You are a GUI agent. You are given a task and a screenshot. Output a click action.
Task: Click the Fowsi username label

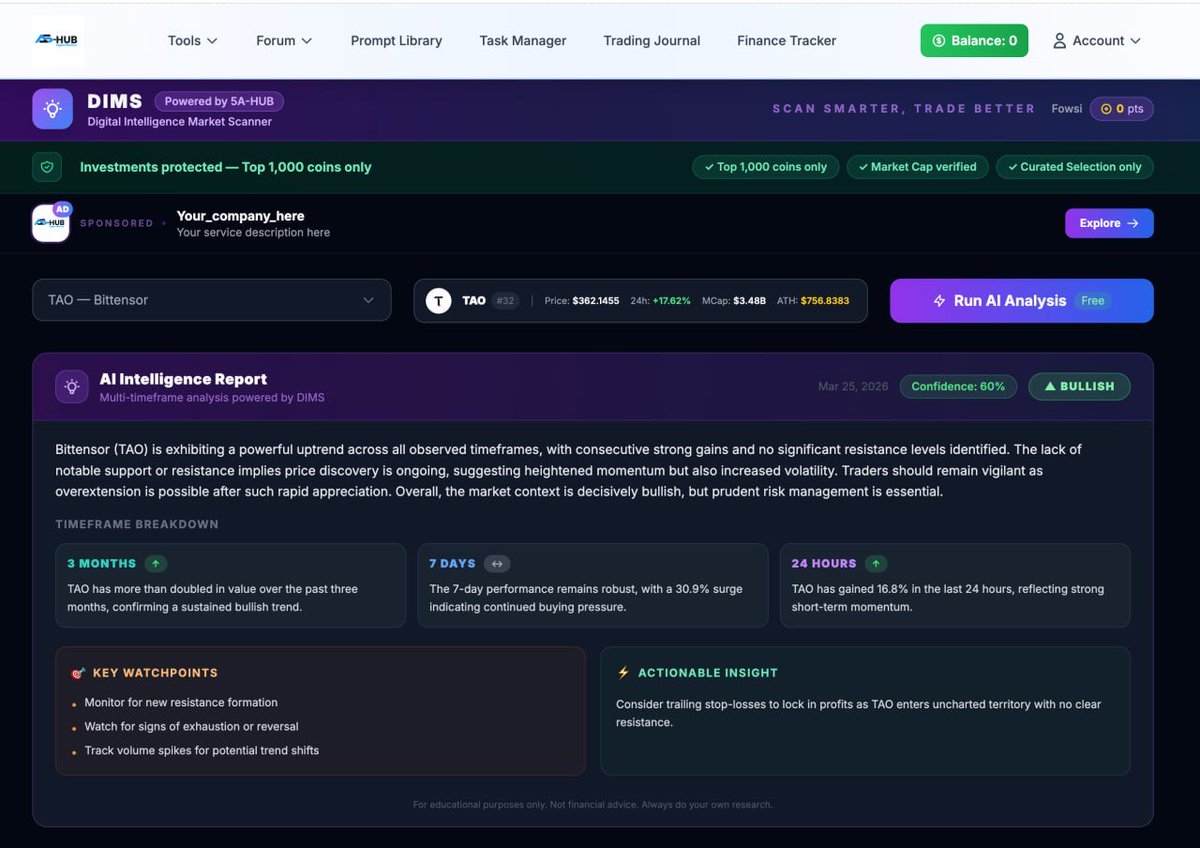(1067, 109)
